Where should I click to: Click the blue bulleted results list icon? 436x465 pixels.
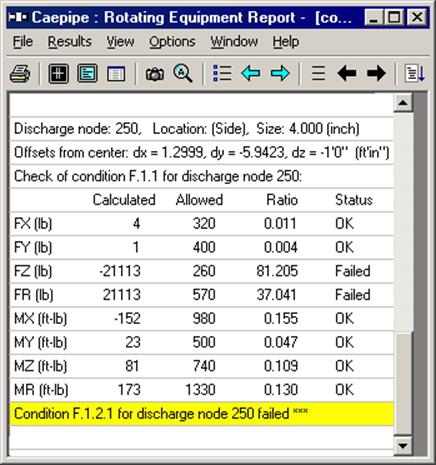click(222, 73)
